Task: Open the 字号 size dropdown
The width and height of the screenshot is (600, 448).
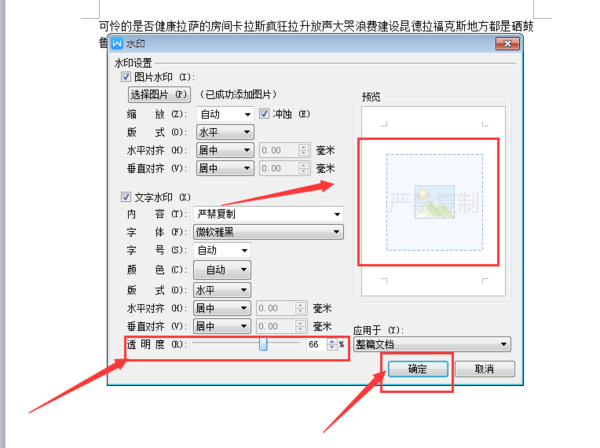Action: pos(222,250)
